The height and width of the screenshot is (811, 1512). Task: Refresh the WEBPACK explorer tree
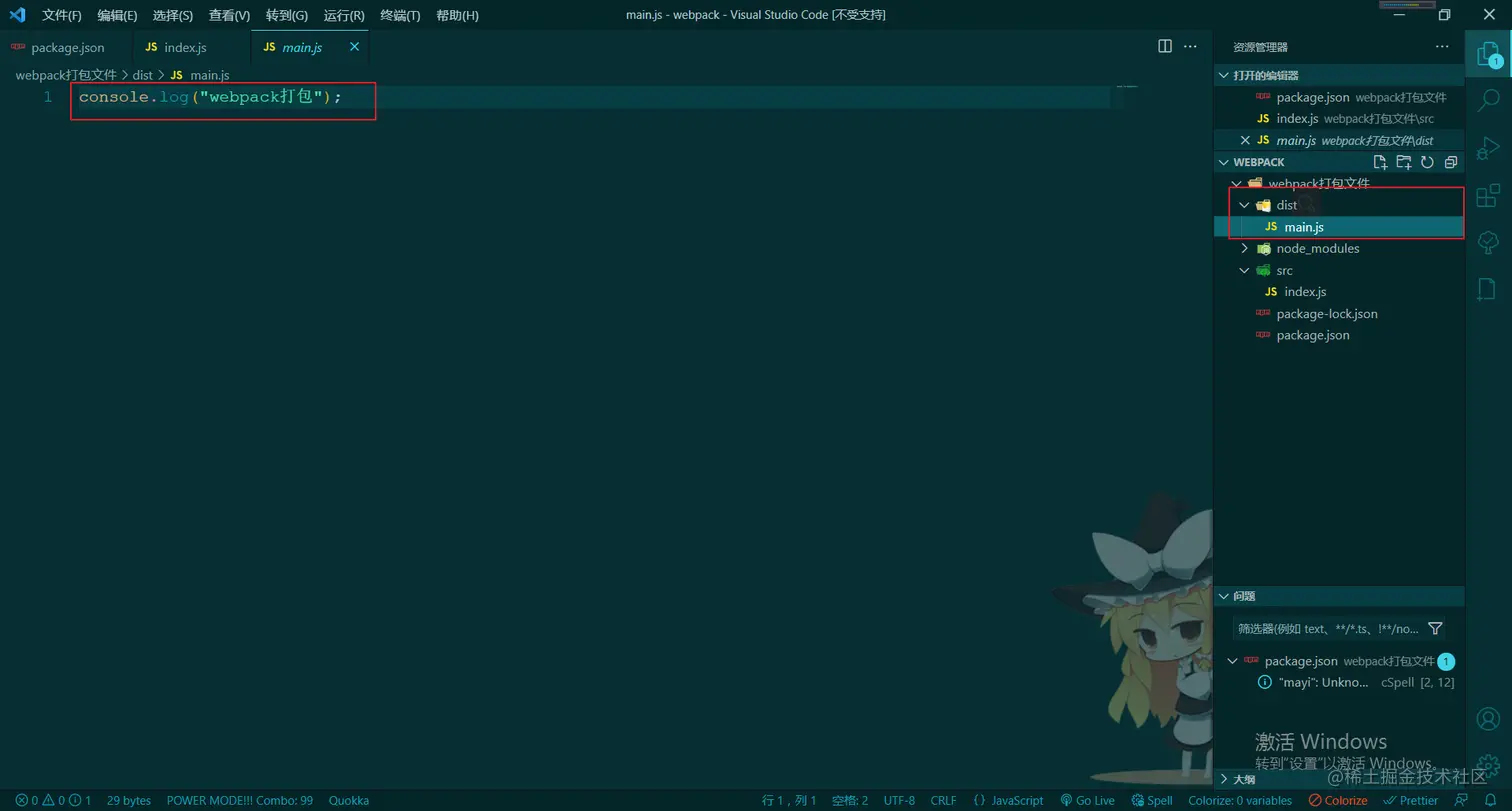point(1427,162)
